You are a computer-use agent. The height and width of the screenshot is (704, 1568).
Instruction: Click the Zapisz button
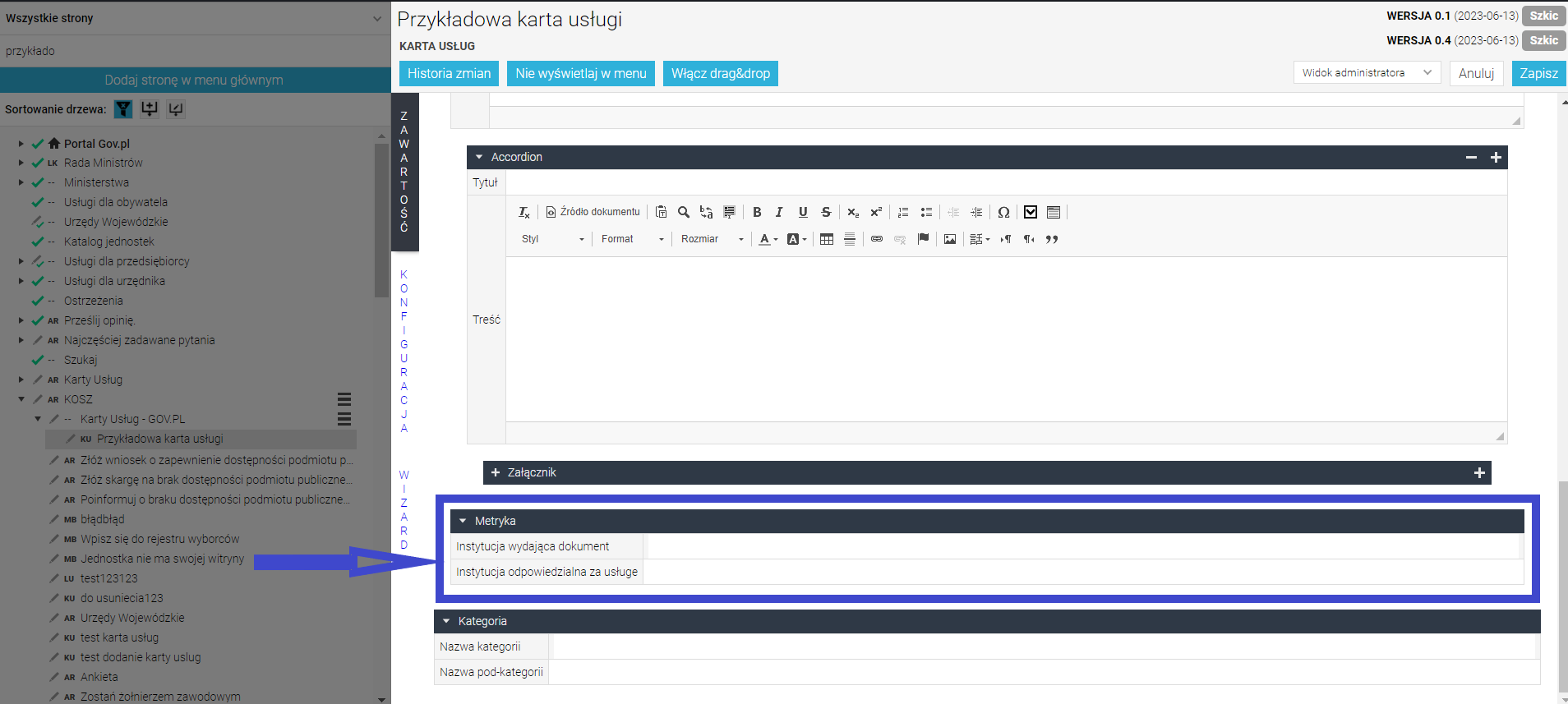tap(1538, 73)
